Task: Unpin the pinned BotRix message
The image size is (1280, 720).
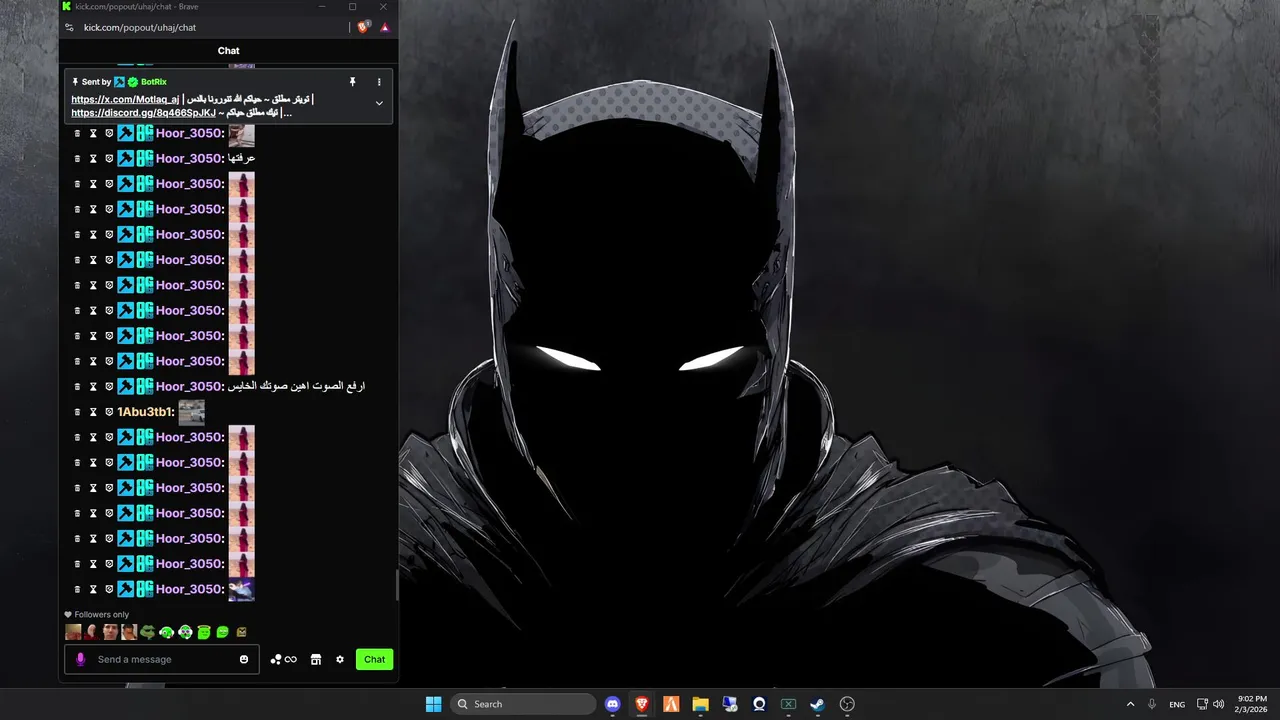Action: [352, 82]
